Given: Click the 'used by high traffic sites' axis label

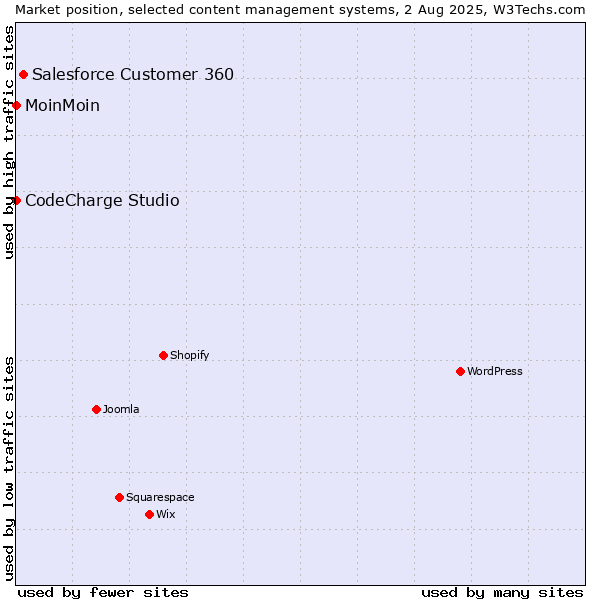Looking at the screenshot, I should pos(8,142).
